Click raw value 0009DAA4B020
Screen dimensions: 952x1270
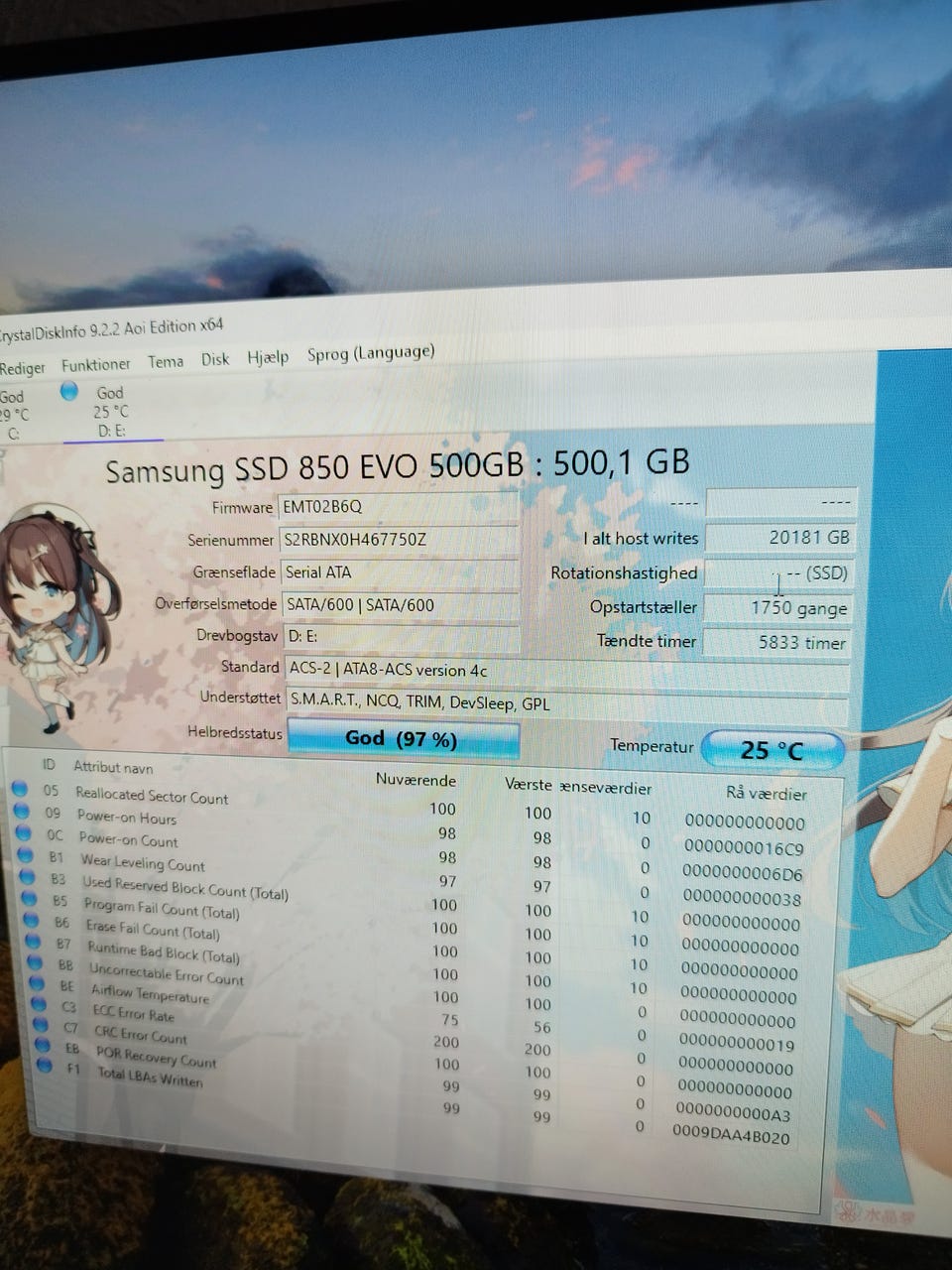pos(731,1134)
